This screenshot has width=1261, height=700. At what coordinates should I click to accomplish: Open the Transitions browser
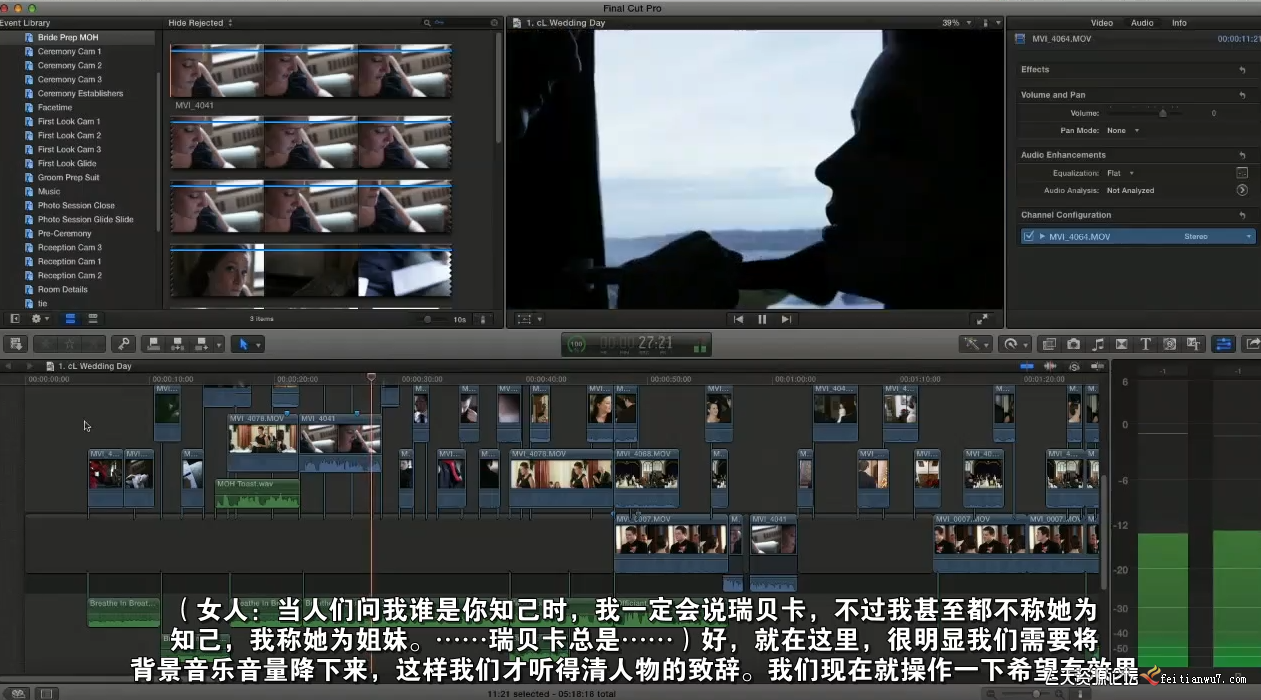[x=1121, y=344]
